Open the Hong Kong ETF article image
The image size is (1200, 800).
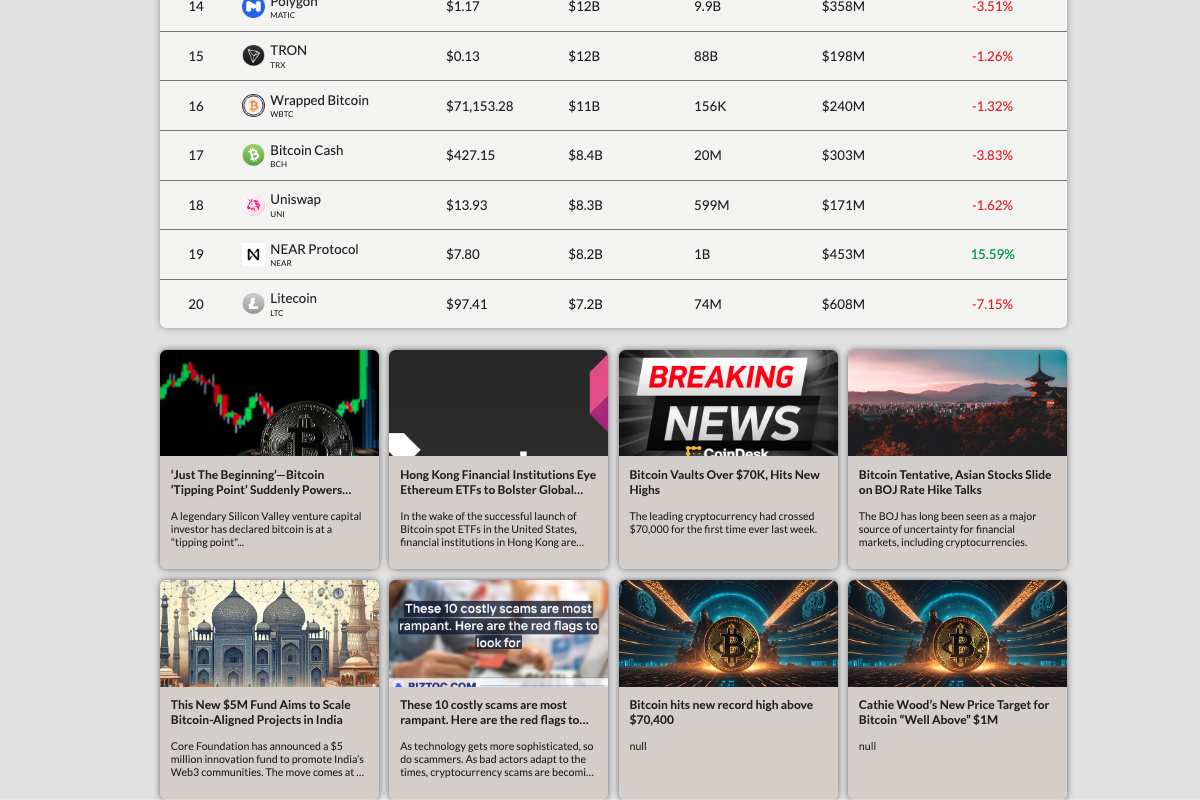[x=498, y=403]
